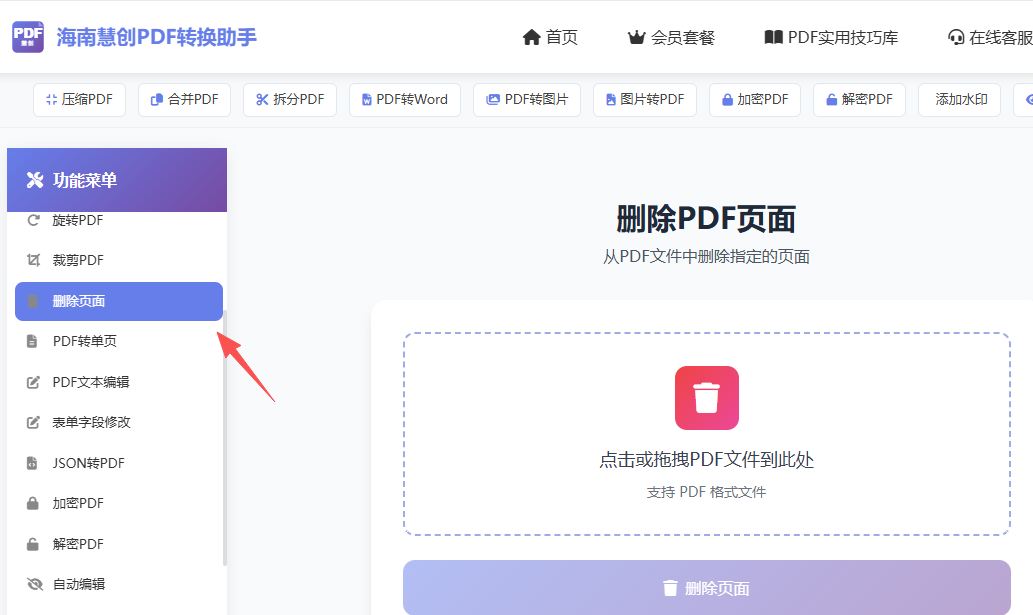Click the headset support icon

tap(956, 38)
